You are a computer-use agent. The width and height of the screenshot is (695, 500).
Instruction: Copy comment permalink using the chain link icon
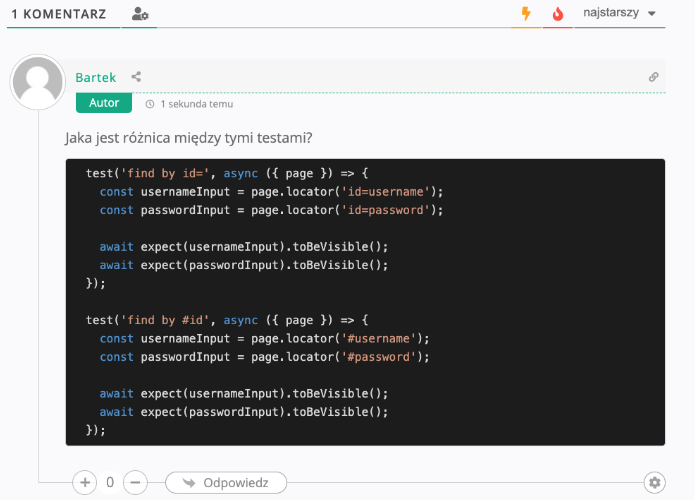pos(653,77)
